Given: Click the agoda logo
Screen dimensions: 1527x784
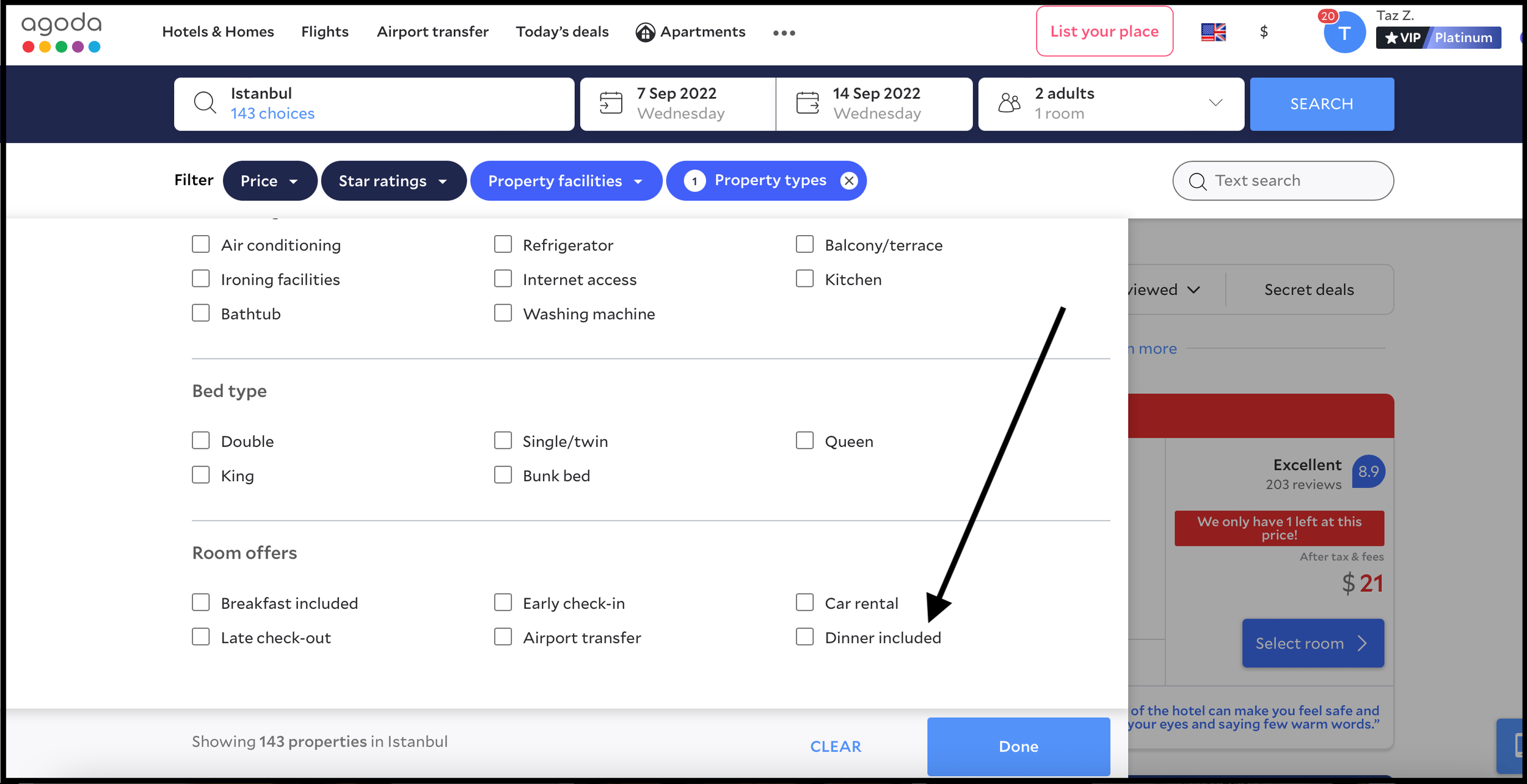Looking at the screenshot, I should click(61, 32).
